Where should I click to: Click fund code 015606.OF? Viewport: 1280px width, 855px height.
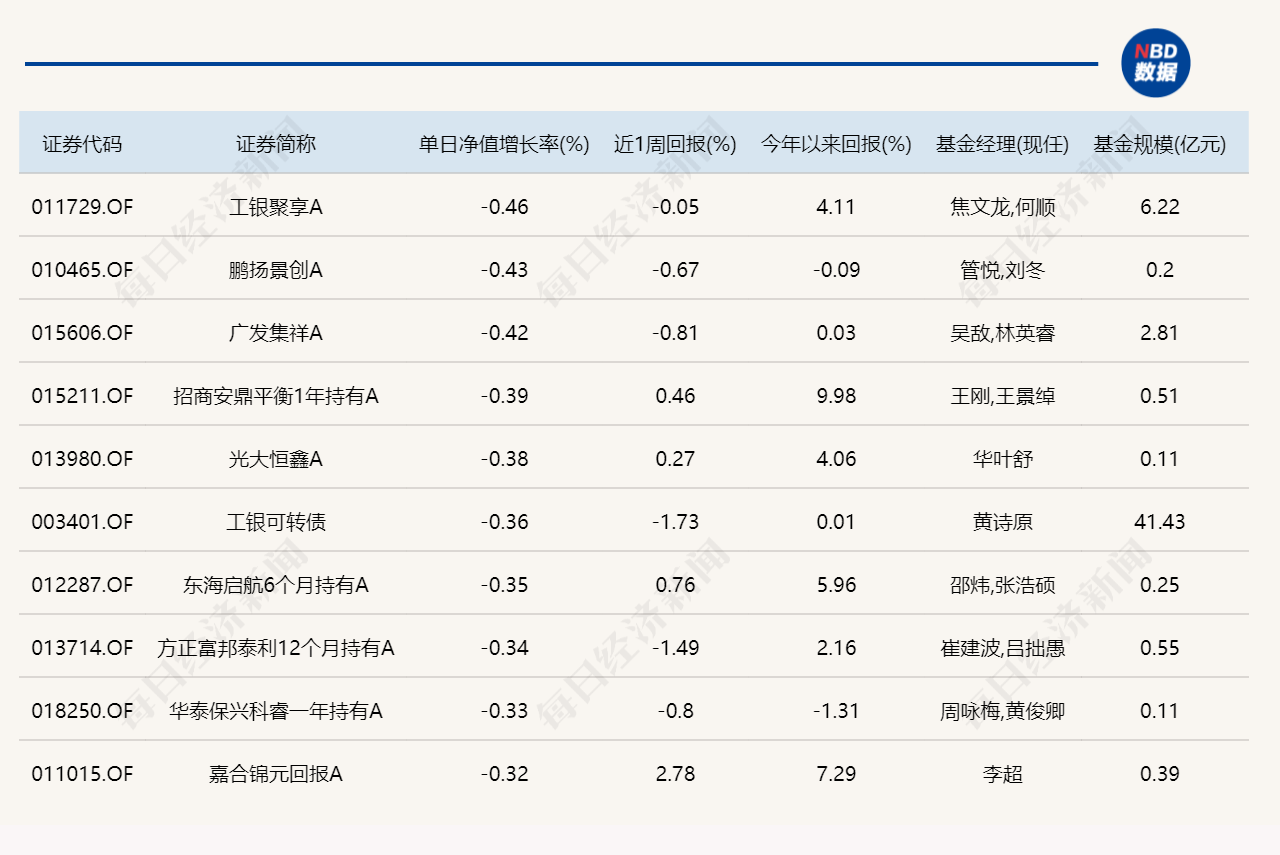(82, 333)
